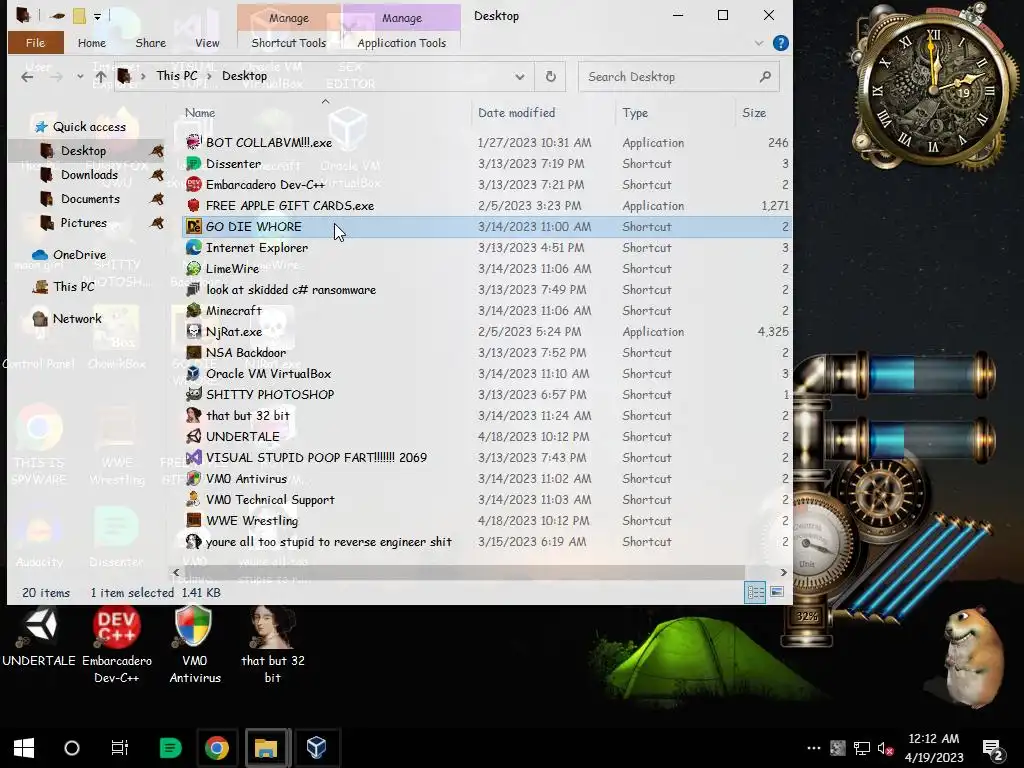Click the pin beside Pictures

157,223
